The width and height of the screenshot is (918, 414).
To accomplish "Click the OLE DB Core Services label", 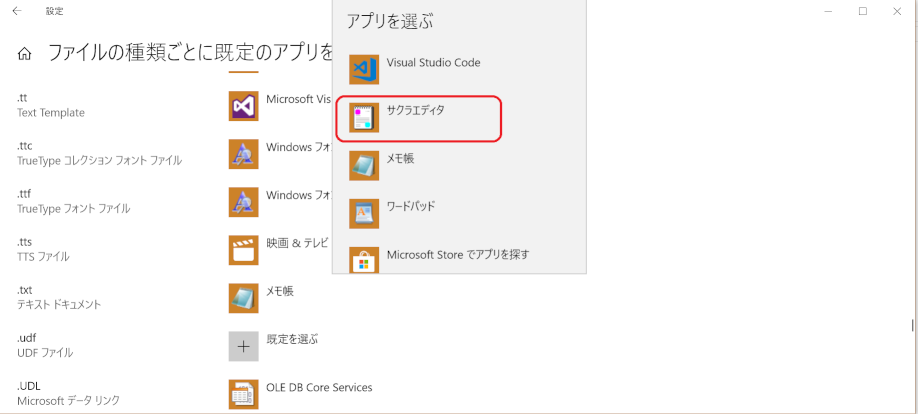I will point(319,387).
